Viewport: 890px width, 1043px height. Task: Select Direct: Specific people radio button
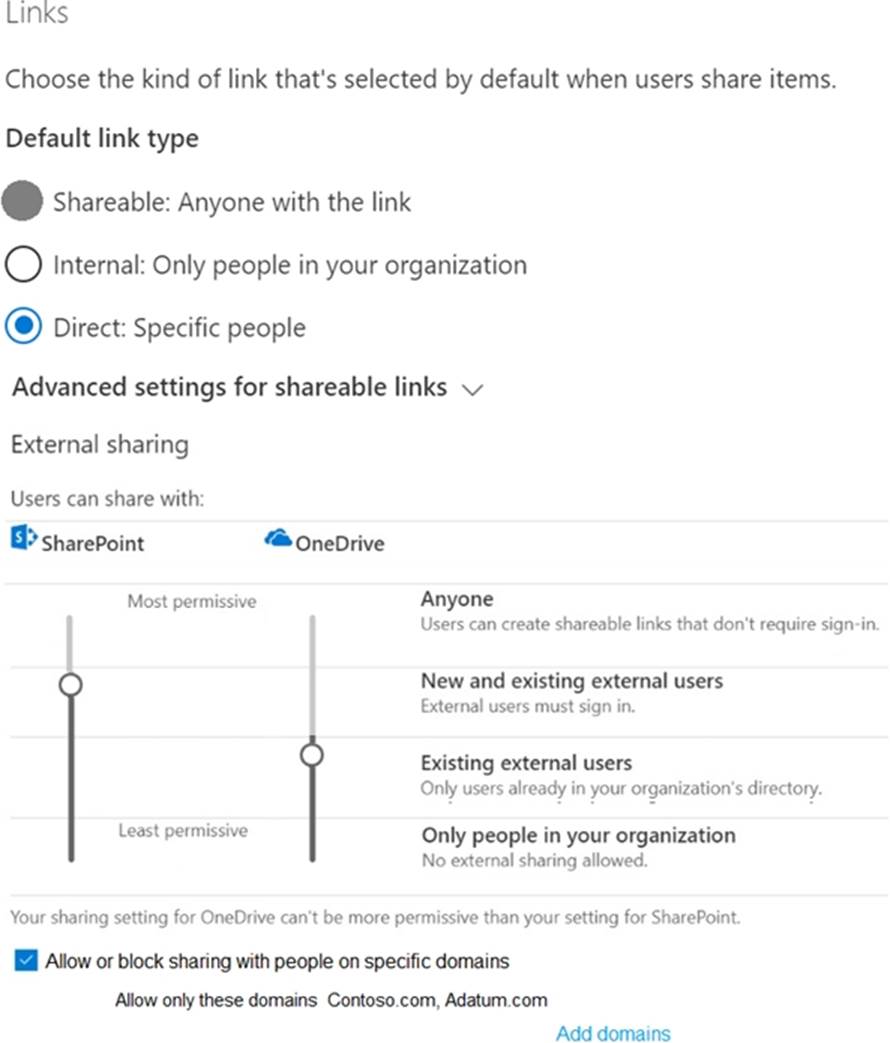click(x=24, y=327)
